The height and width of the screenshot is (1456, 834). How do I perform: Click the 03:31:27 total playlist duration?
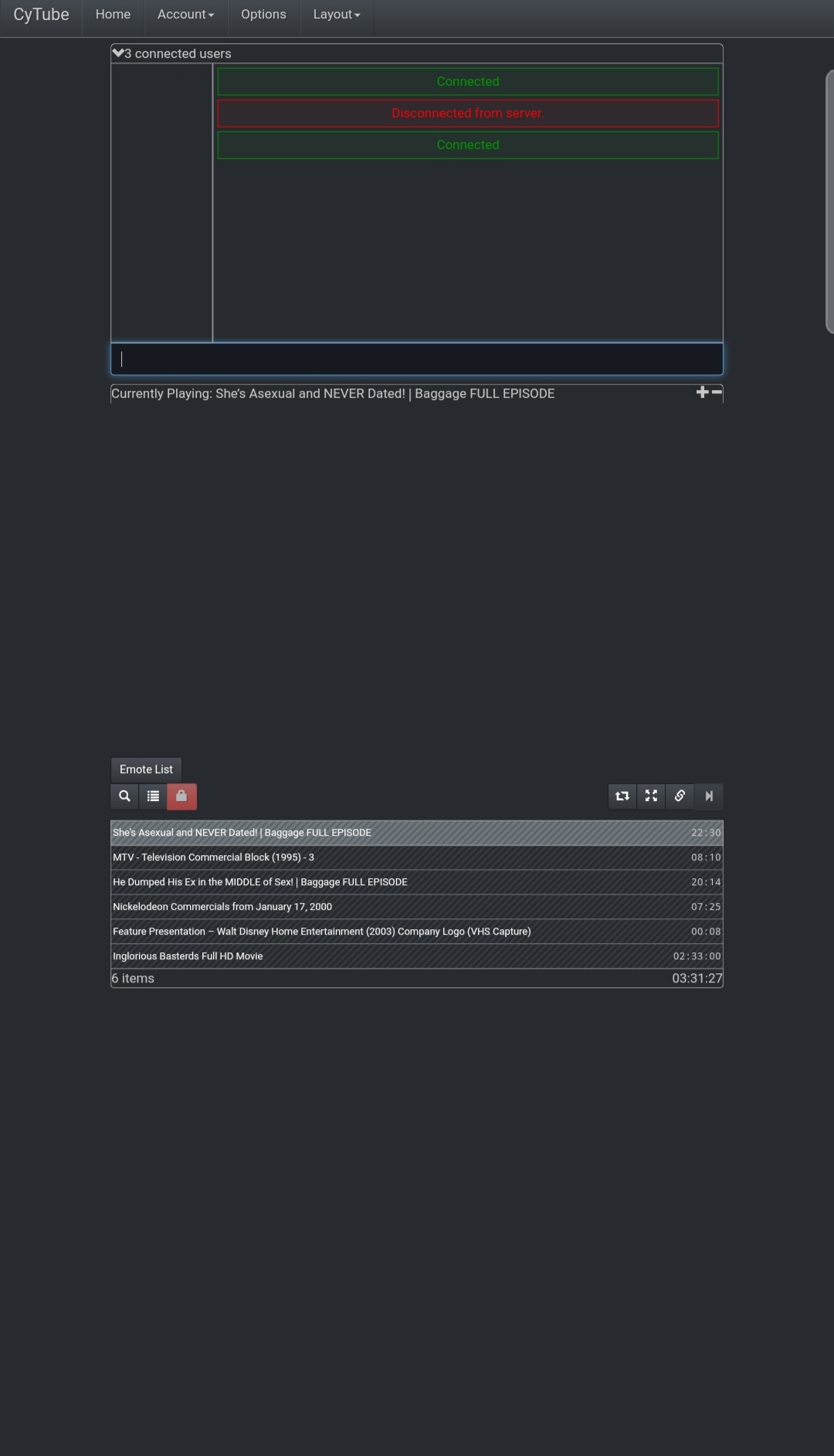697,979
